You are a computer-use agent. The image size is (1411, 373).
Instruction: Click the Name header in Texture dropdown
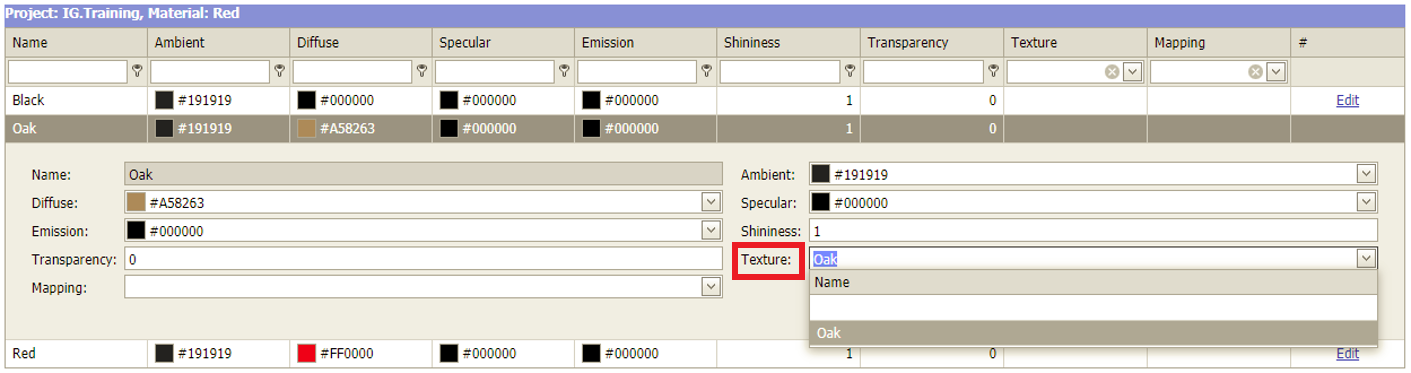pyautogui.click(x=1093, y=282)
